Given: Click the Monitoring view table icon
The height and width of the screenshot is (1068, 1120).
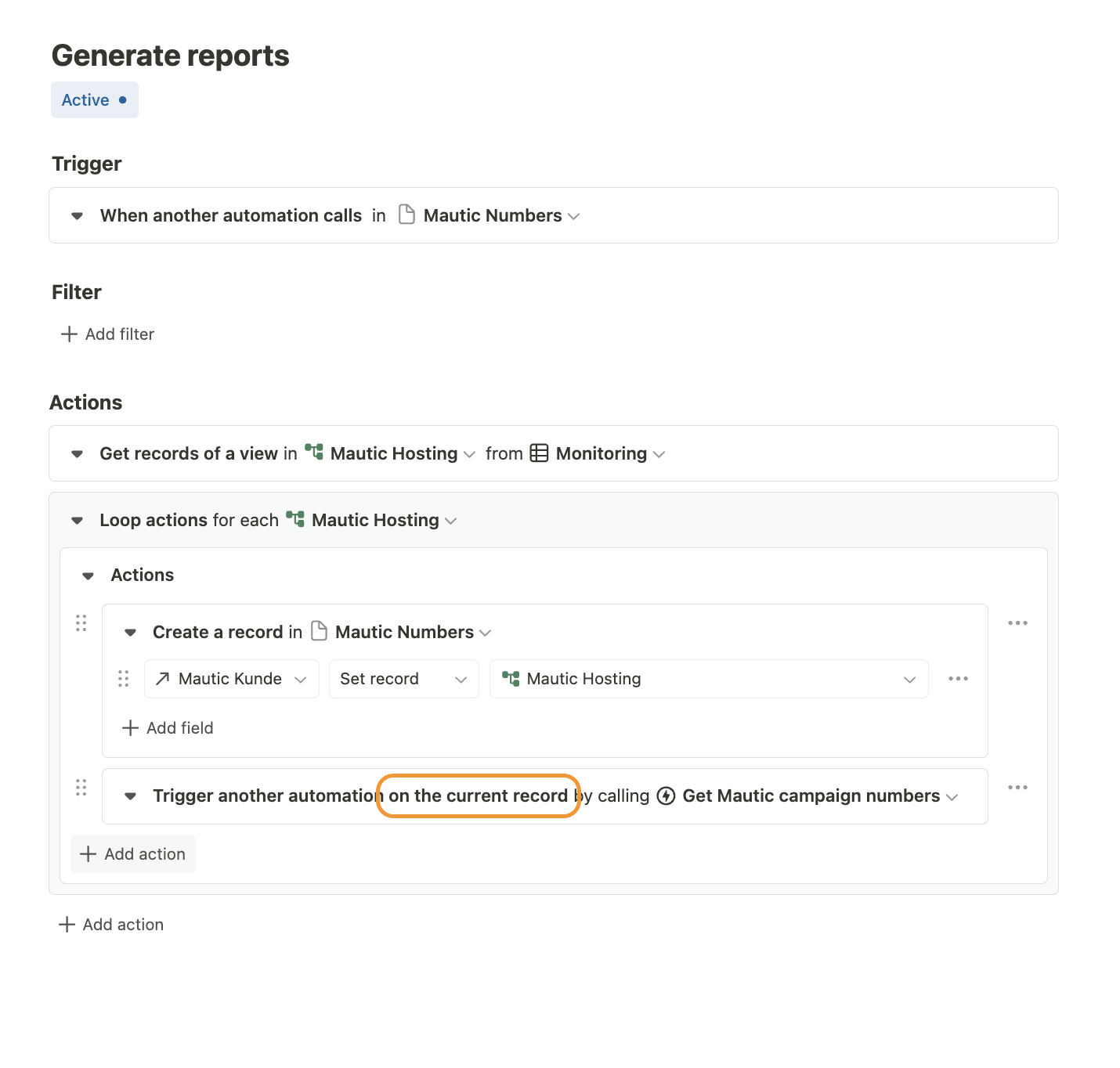Looking at the screenshot, I should (x=539, y=453).
